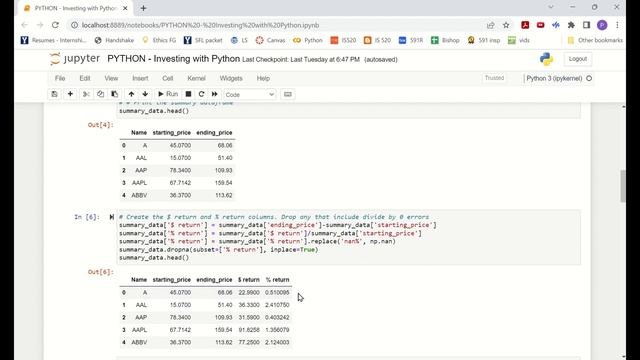The height and width of the screenshot is (360, 640).
Task: Open the Other bookmarks folder
Action: (x=595, y=40)
